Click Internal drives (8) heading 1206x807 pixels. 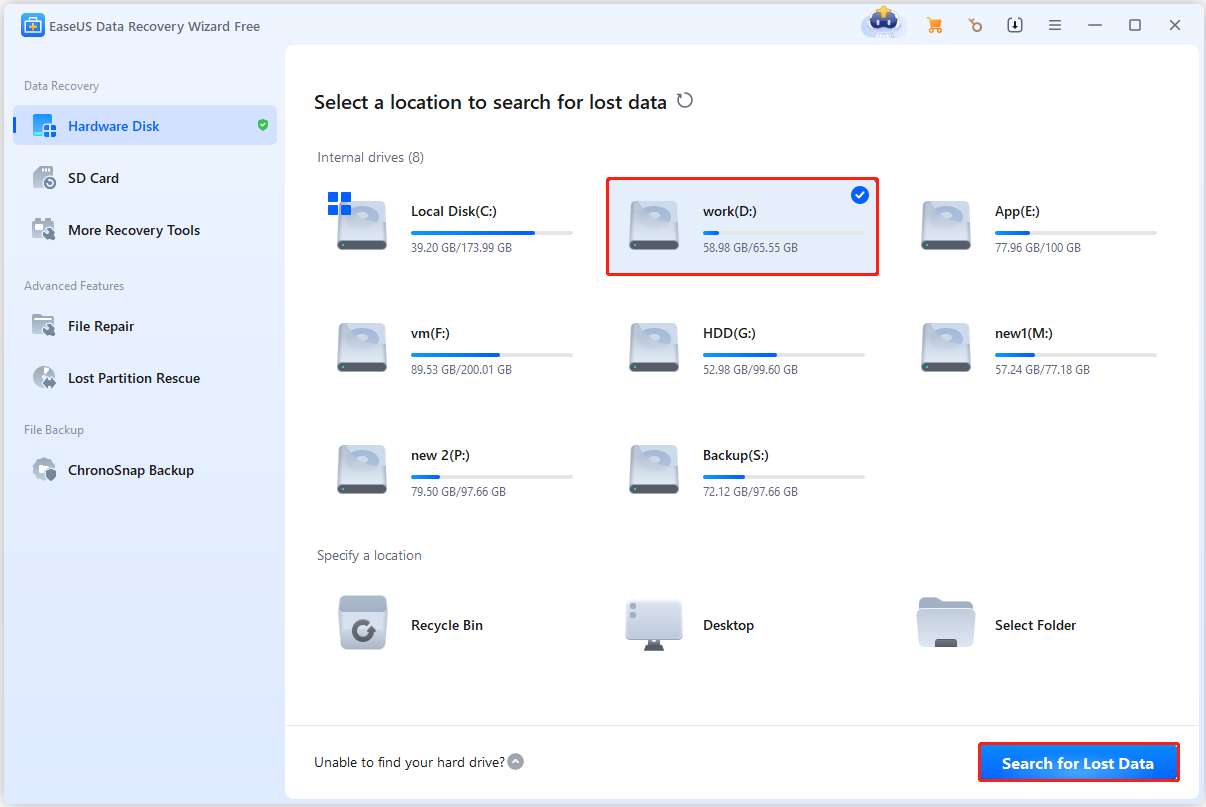(371, 157)
